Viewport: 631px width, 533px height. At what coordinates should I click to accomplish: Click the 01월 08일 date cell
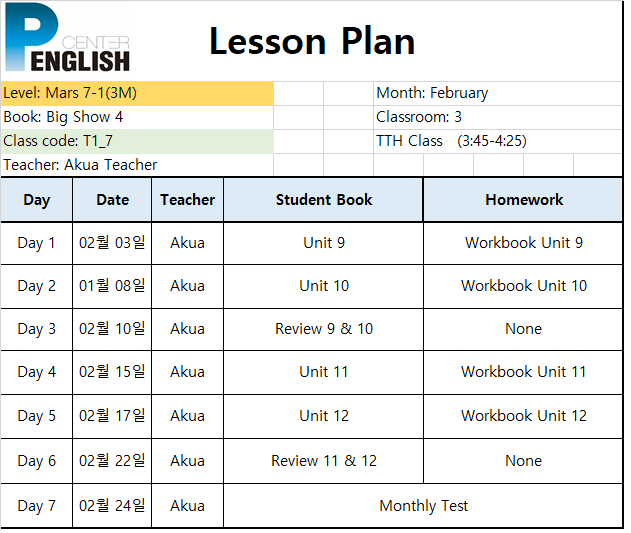click(x=112, y=286)
